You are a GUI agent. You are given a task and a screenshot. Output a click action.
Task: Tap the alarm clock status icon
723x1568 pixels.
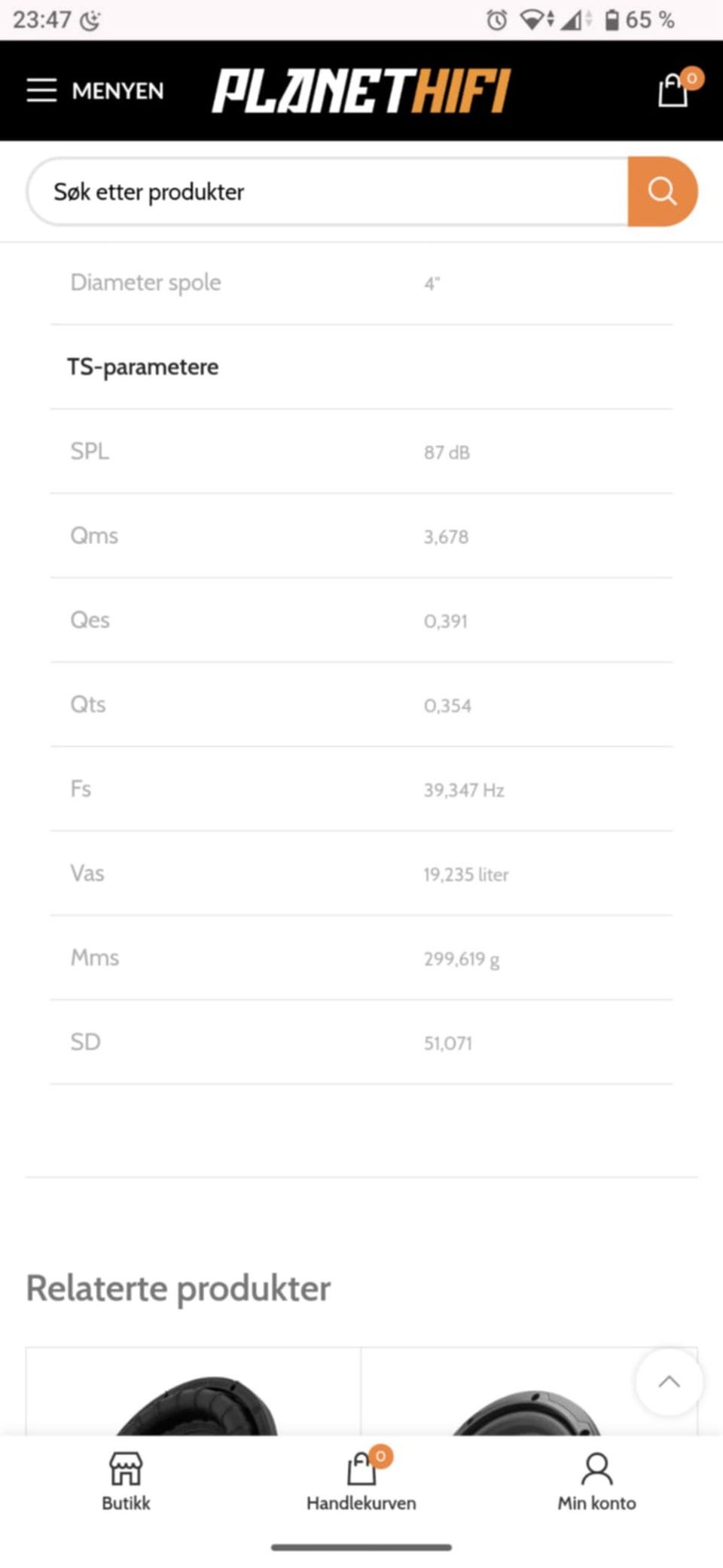pos(496,20)
